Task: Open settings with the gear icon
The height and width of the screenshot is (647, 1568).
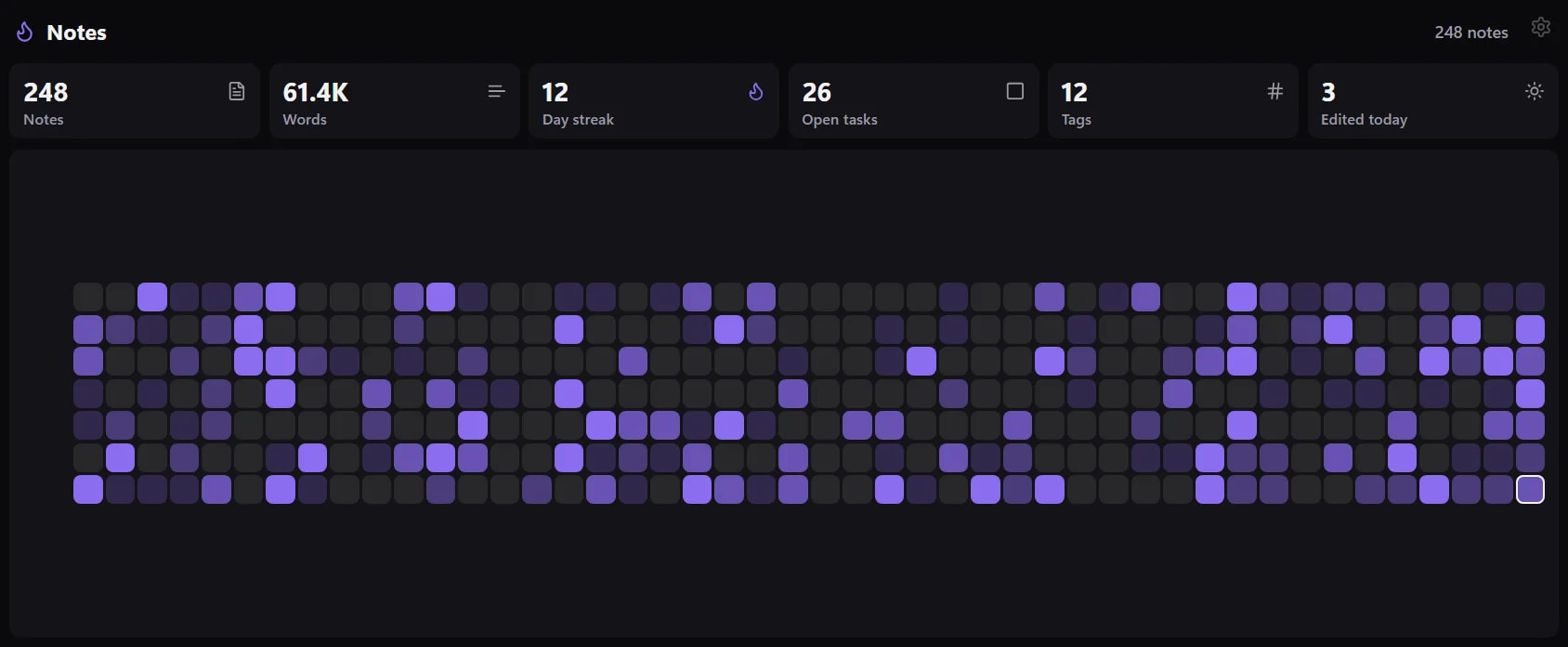Action: point(1541,27)
